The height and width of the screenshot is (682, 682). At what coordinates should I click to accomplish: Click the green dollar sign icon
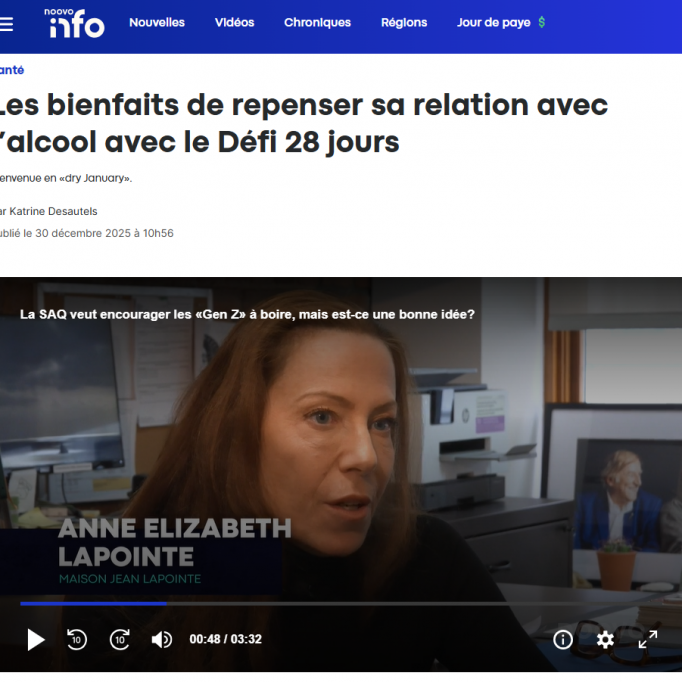pyautogui.click(x=542, y=22)
